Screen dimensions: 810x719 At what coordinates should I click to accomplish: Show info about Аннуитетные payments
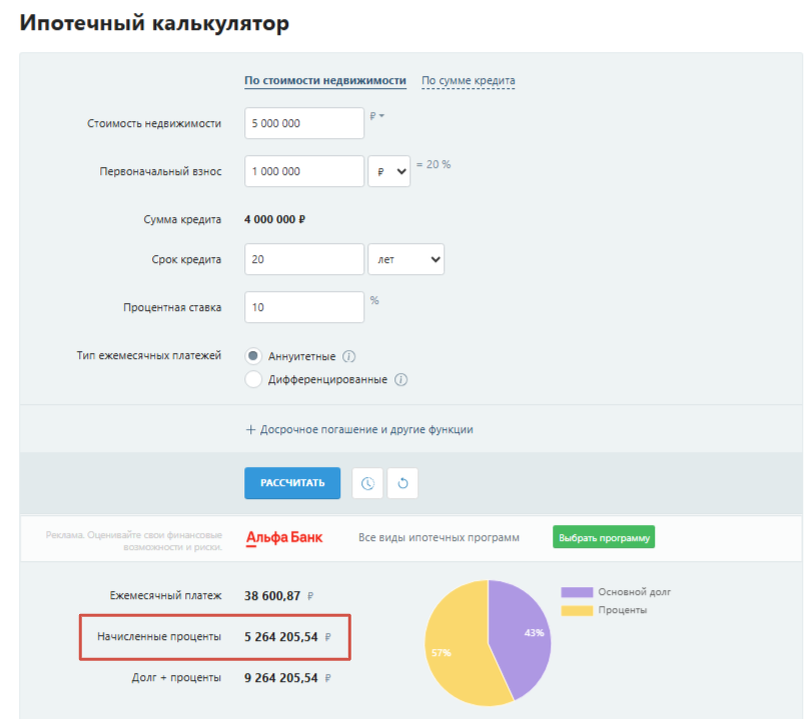click(x=349, y=356)
